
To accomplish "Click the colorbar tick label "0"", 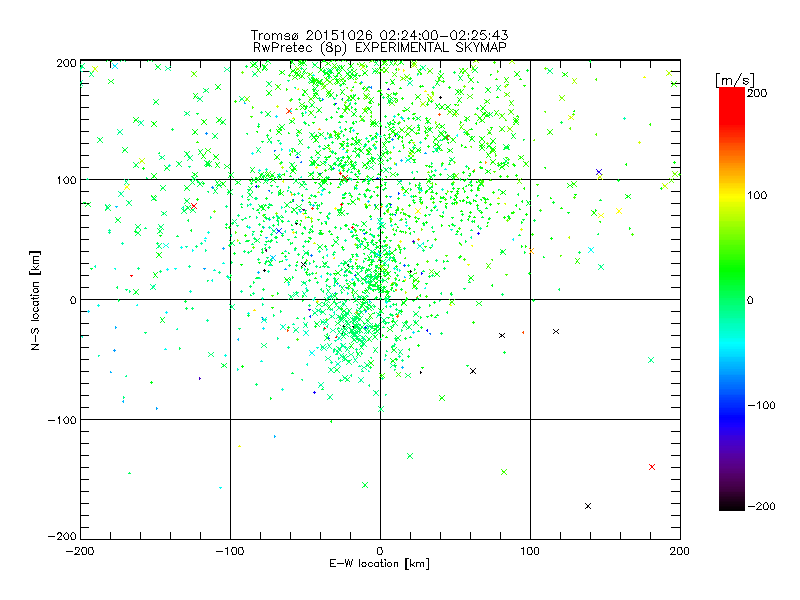I will [750, 300].
